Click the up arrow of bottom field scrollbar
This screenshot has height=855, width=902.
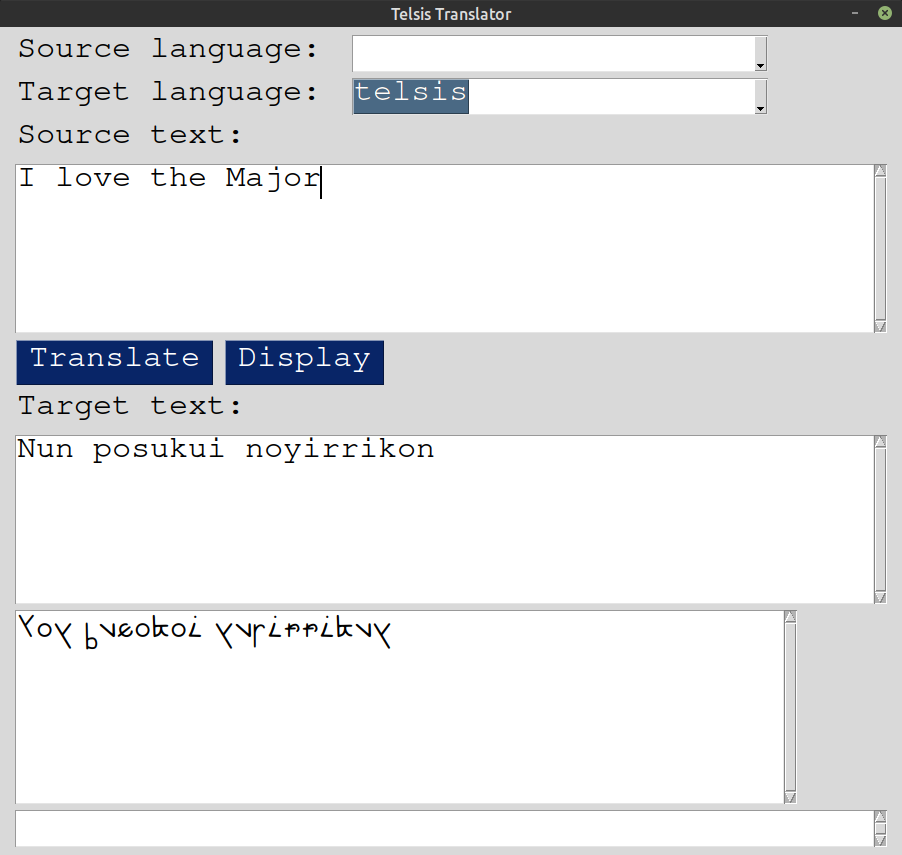pyautogui.click(x=880, y=815)
